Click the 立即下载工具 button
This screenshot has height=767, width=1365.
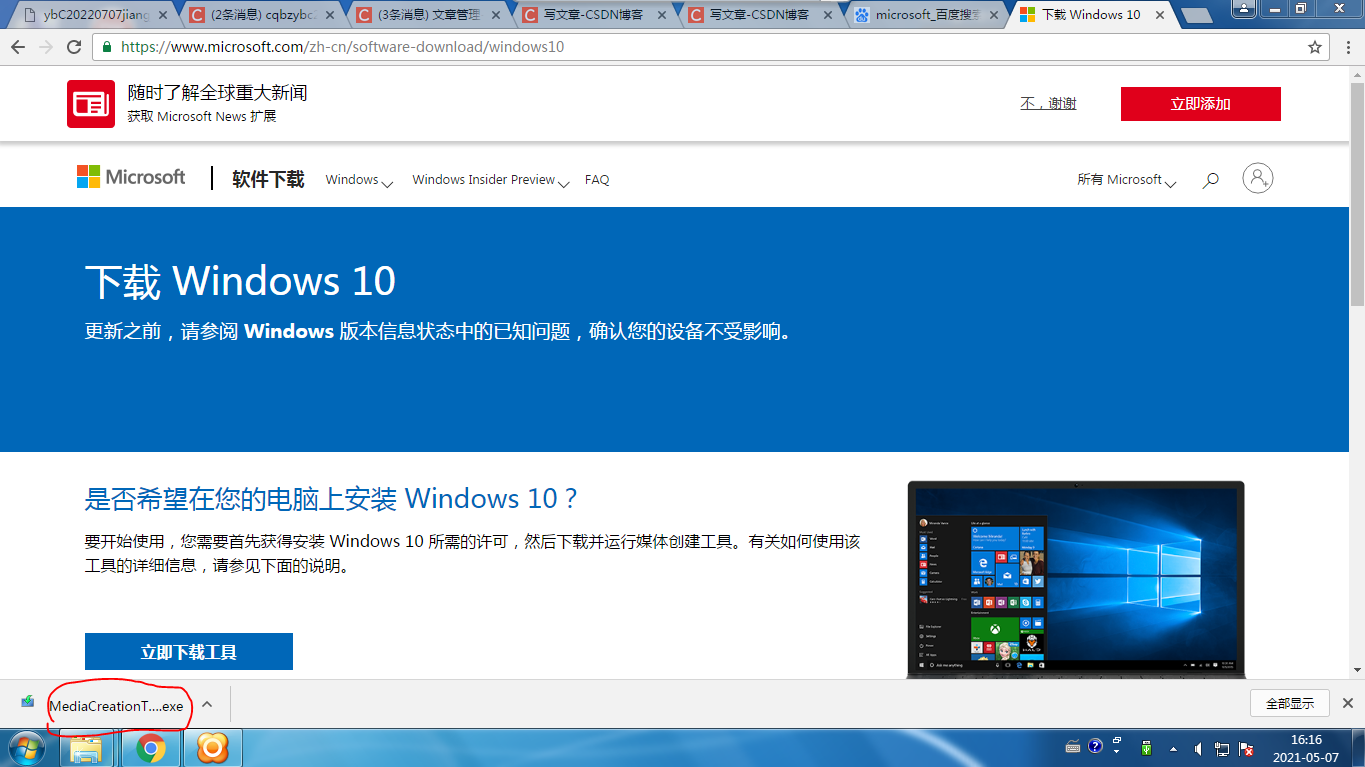pyautogui.click(x=189, y=652)
